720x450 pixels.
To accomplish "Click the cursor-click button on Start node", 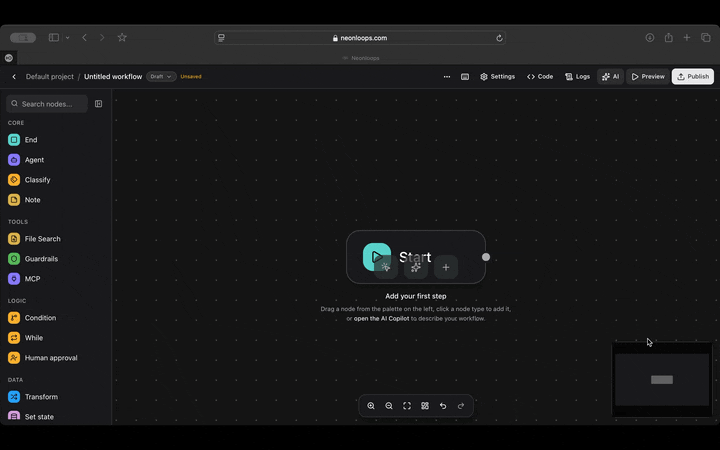I will (386, 267).
